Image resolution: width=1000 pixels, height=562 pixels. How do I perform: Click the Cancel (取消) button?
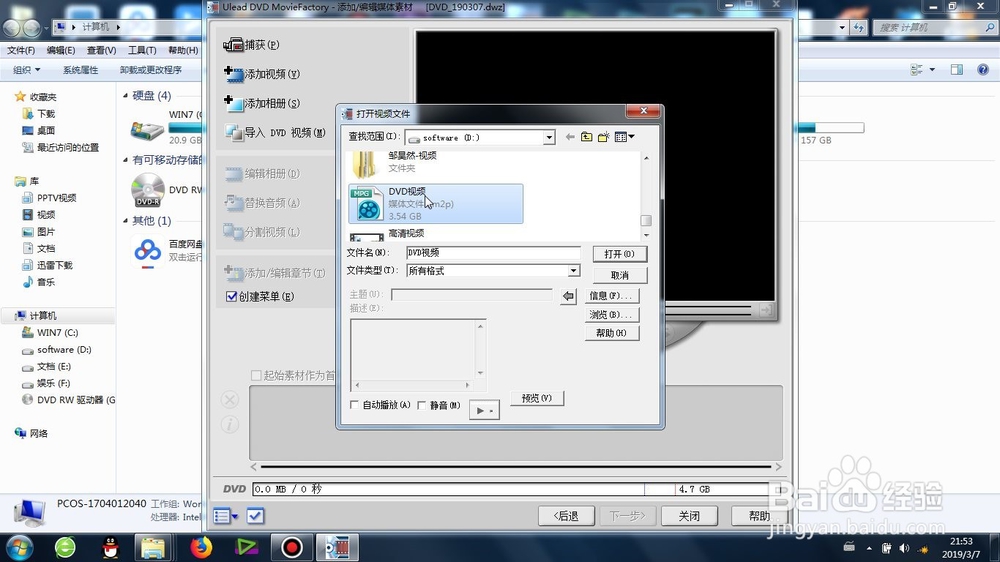619,275
